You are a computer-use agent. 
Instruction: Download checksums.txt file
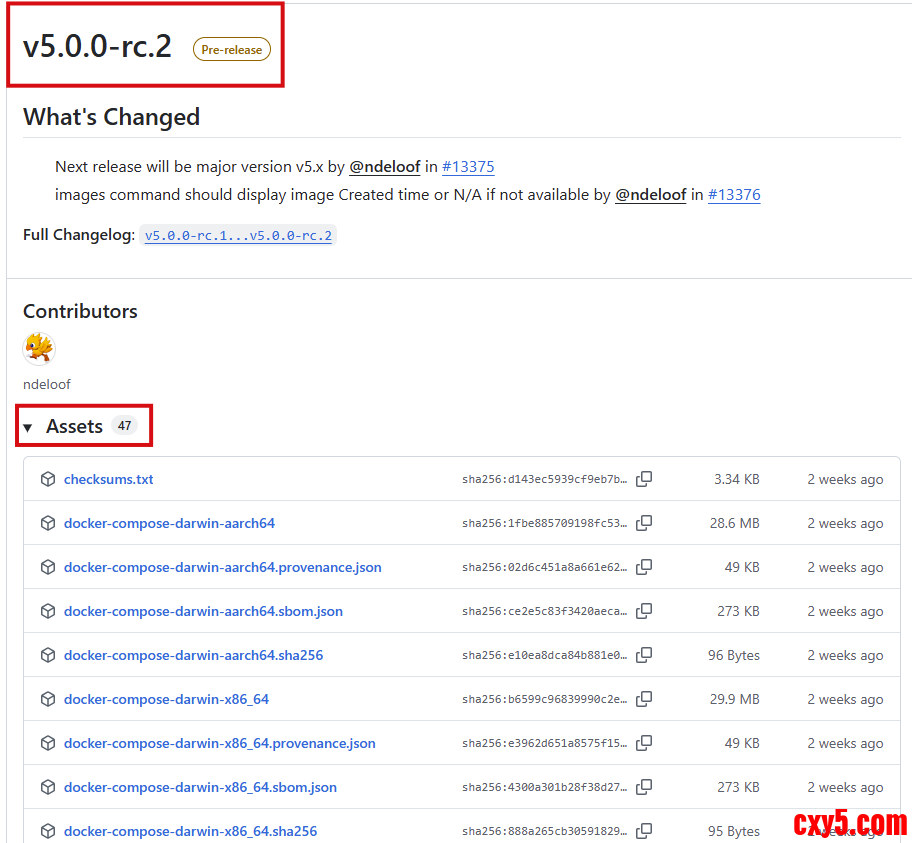(x=108, y=479)
